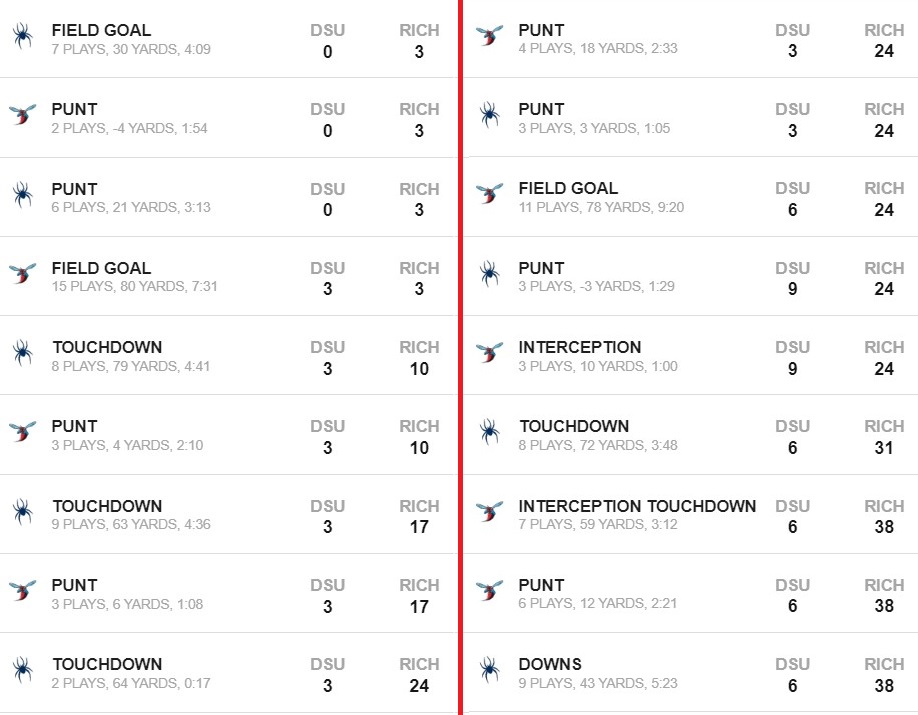
Task: Click the hornet icon beside the Interception Touchdown drive
Action: point(489,512)
